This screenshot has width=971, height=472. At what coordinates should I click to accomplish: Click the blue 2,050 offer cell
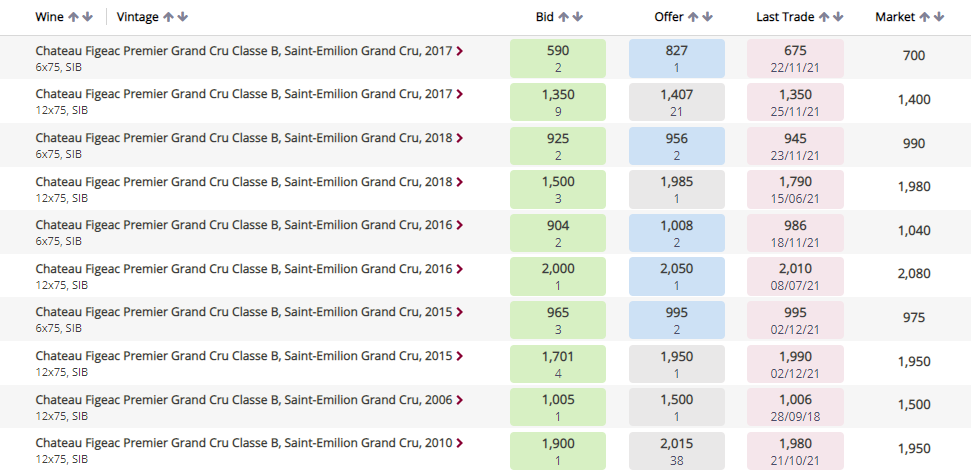click(x=677, y=276)
